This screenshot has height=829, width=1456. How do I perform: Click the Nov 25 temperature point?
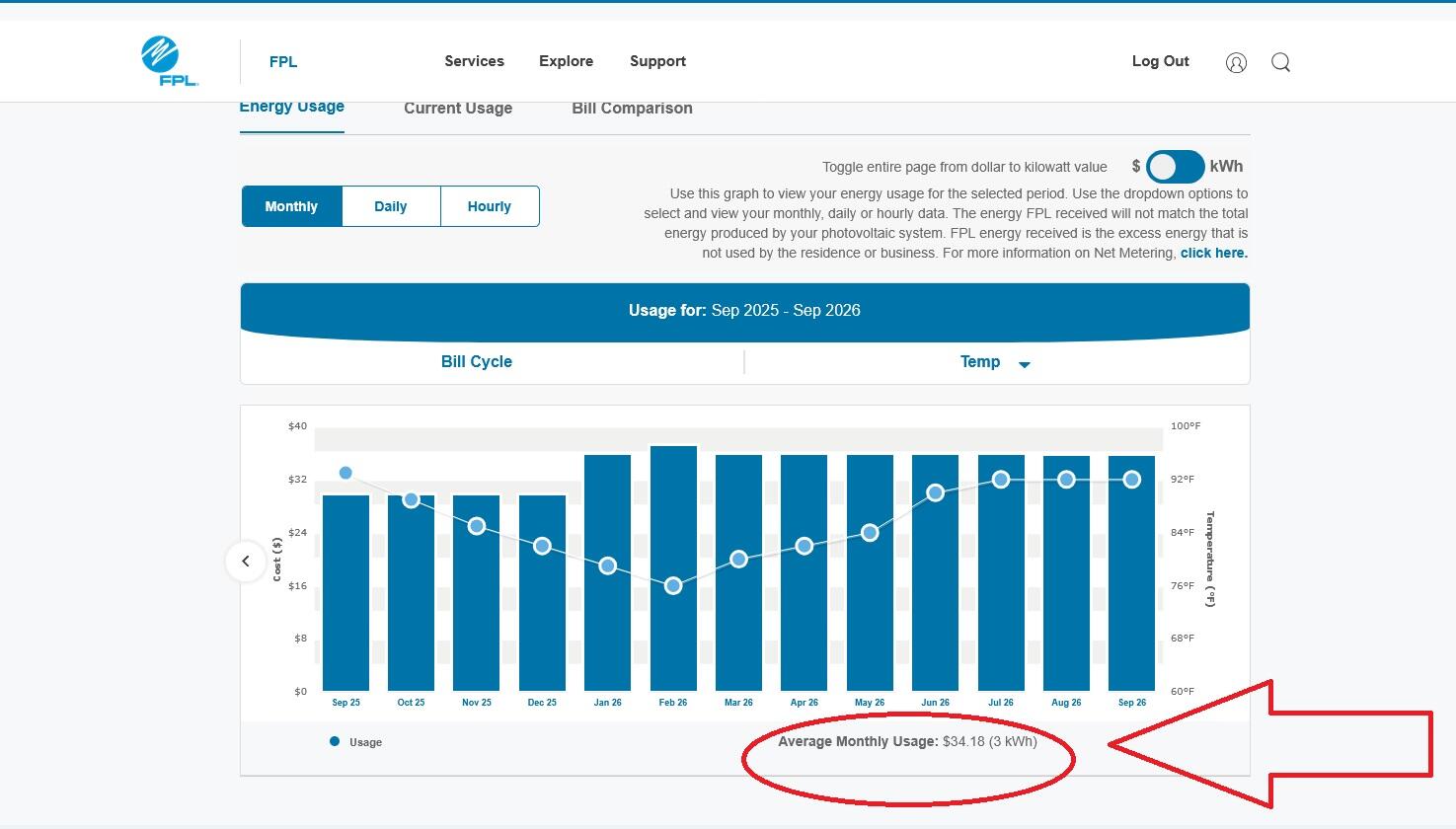[477, 526]
